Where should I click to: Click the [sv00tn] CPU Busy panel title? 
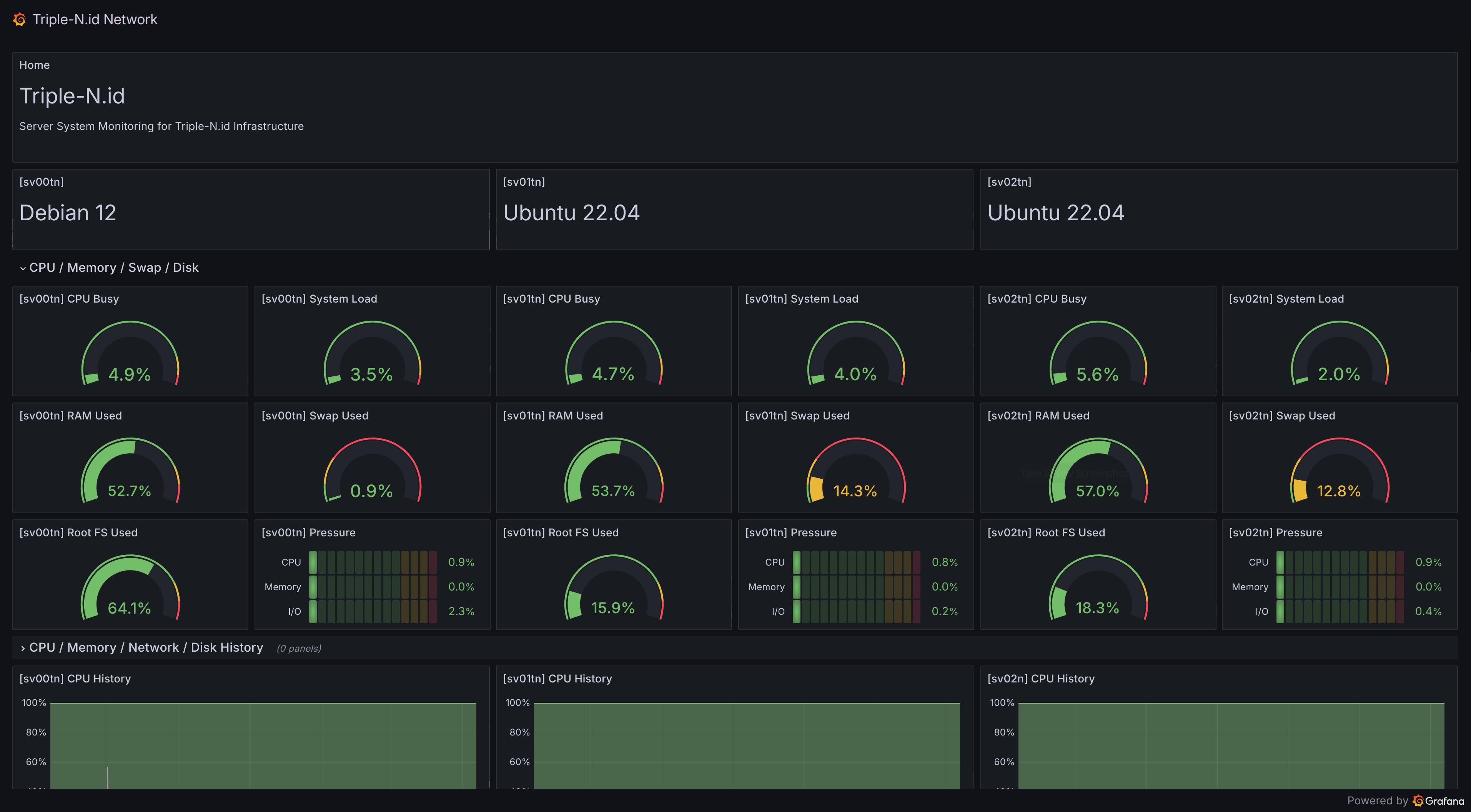pos(69,299)
